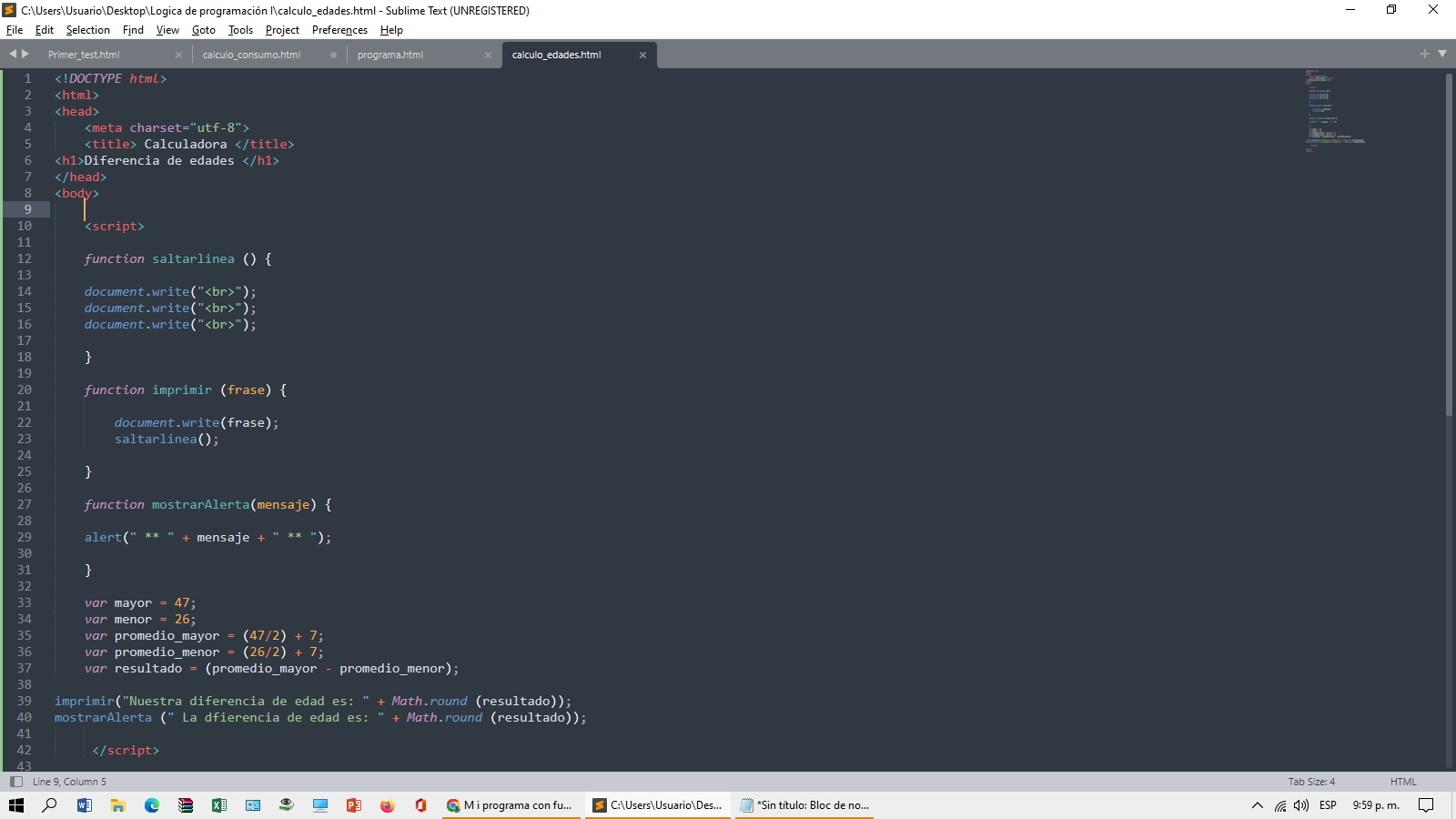Select the calculo_edades.html tab
The width and height of the screenshot is (1456, 819).
click(x=556, y=55)
